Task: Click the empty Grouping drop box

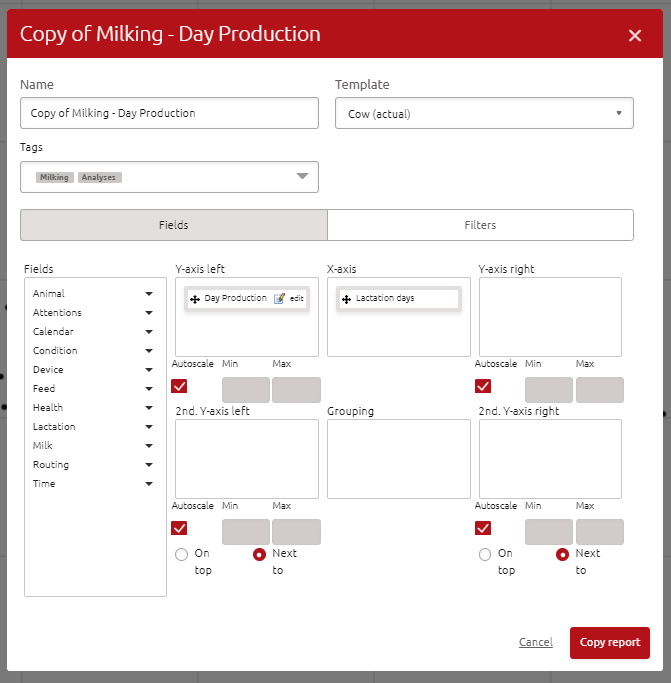Action: 399,459
